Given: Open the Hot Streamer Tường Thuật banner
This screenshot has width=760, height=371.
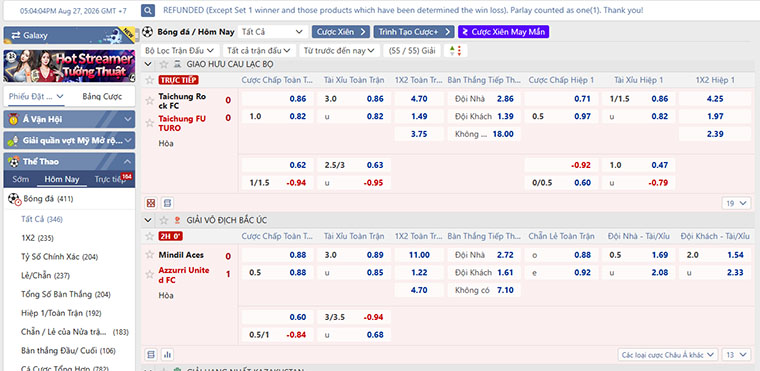Looking at the screenshot, I should pos(69,66).
